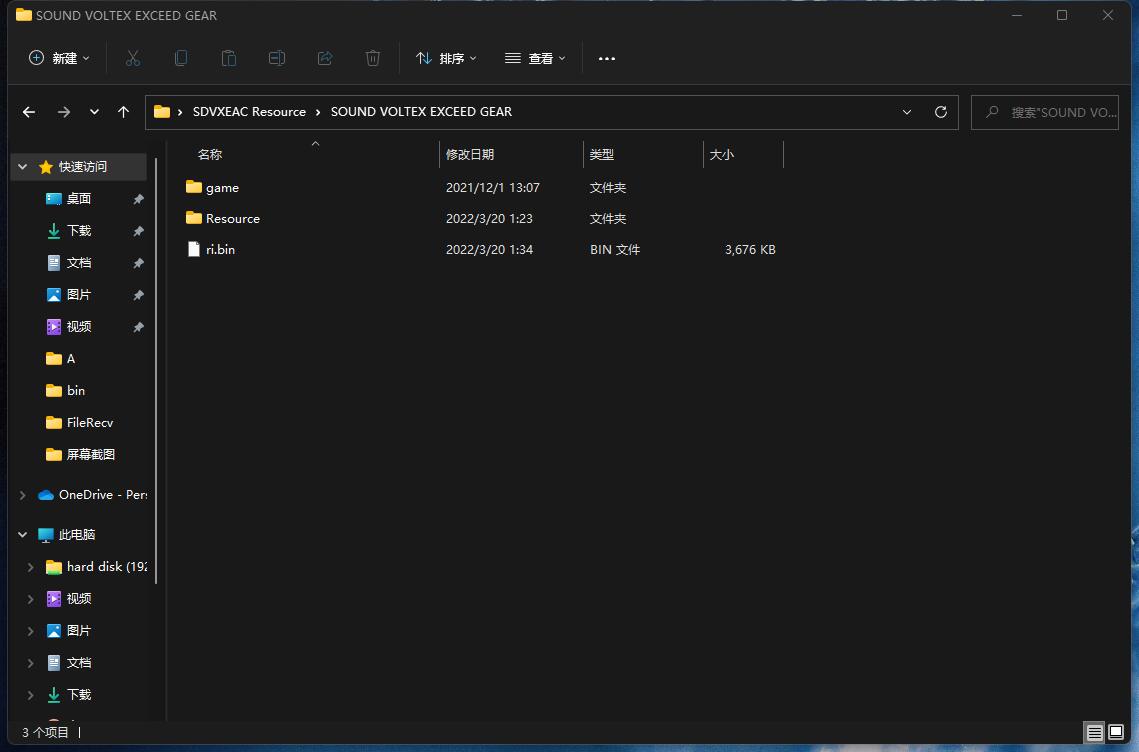The width and height of the screenshot is (1139, 752).
Task: Open the three-dots more options menu
Action: (x=606, y=58)
